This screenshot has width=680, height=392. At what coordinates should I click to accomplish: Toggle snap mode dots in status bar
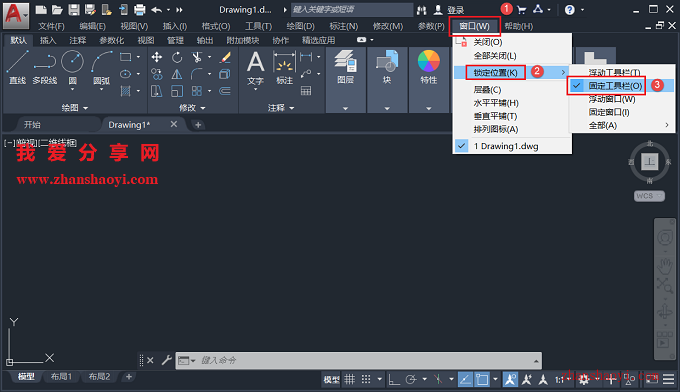[366, 379]
